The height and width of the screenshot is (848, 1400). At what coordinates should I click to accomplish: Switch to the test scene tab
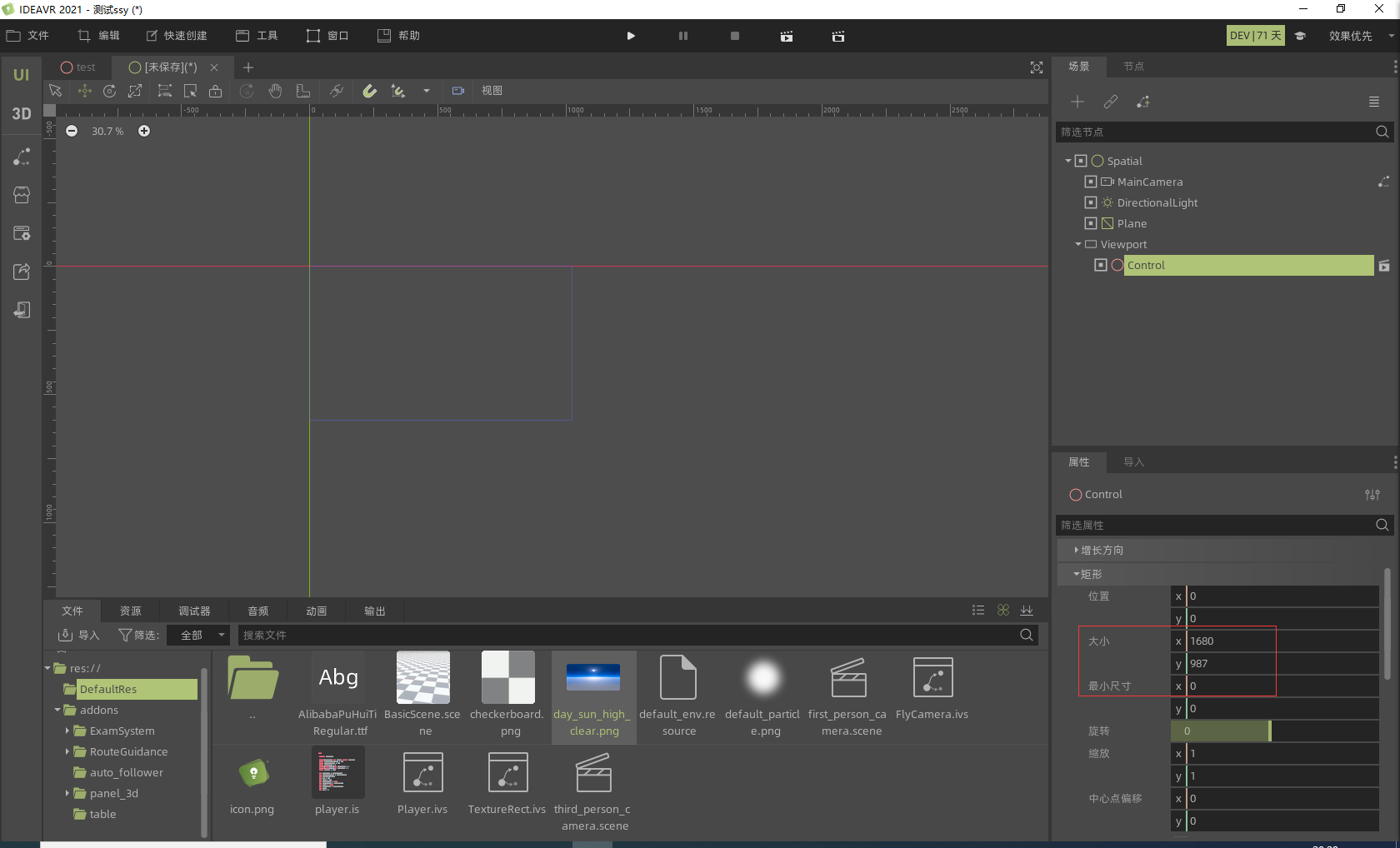coord(78,67)
